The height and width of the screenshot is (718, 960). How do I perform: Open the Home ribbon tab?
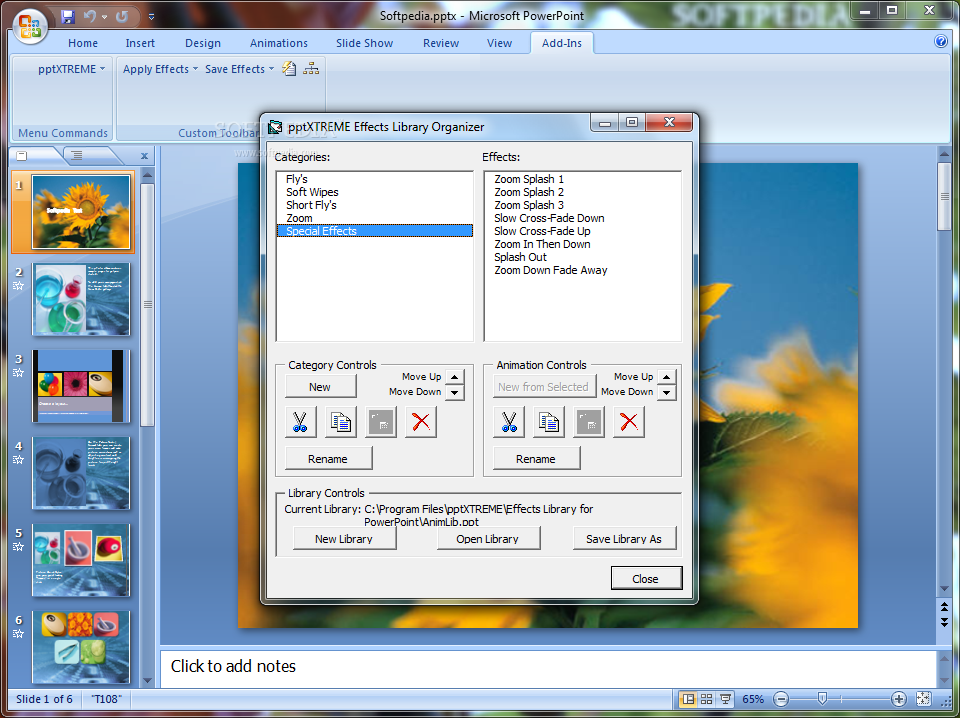(83, 43)
